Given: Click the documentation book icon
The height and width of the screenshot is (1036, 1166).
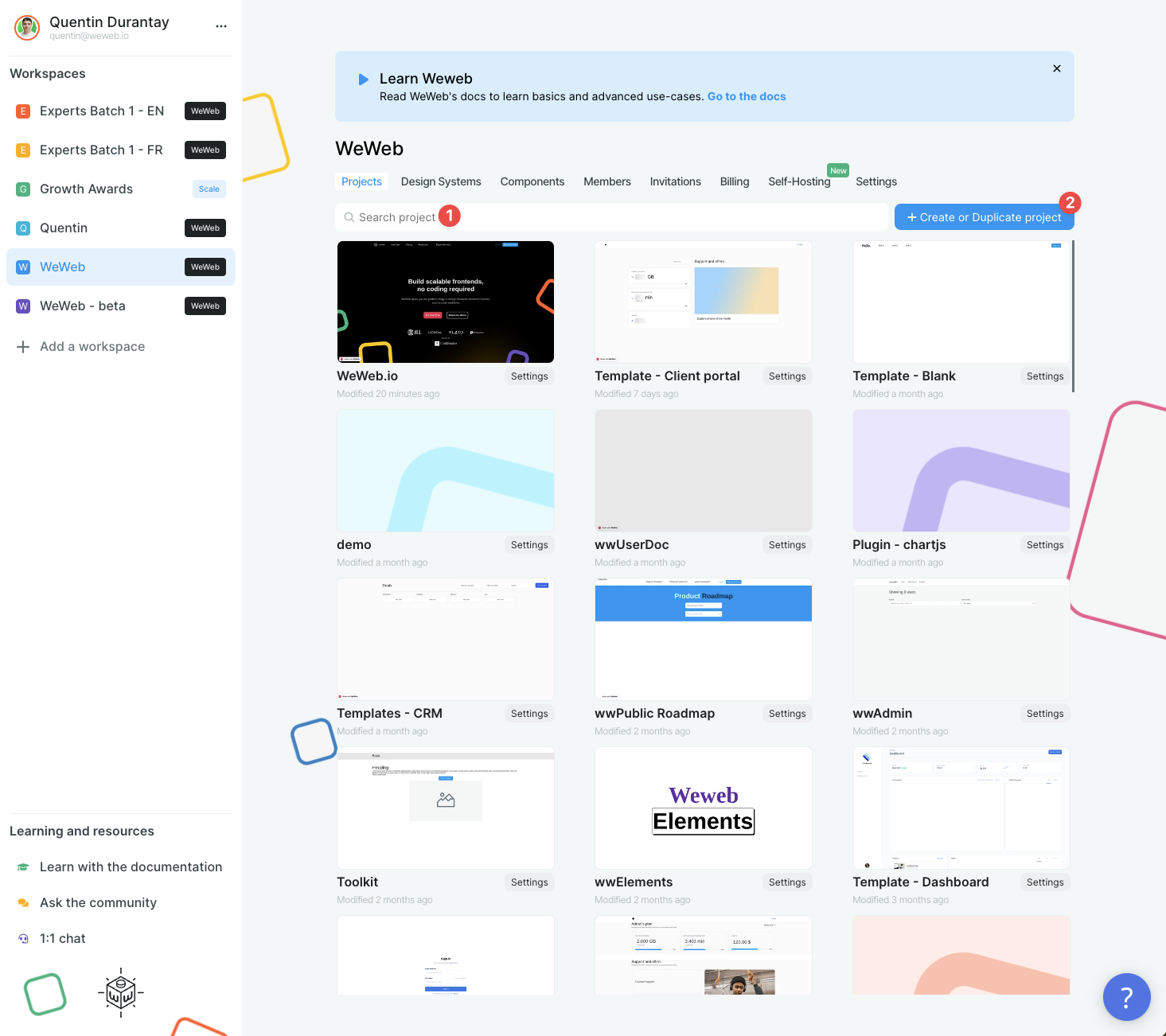Looking at the screenshot, I should tap(22, 867).
